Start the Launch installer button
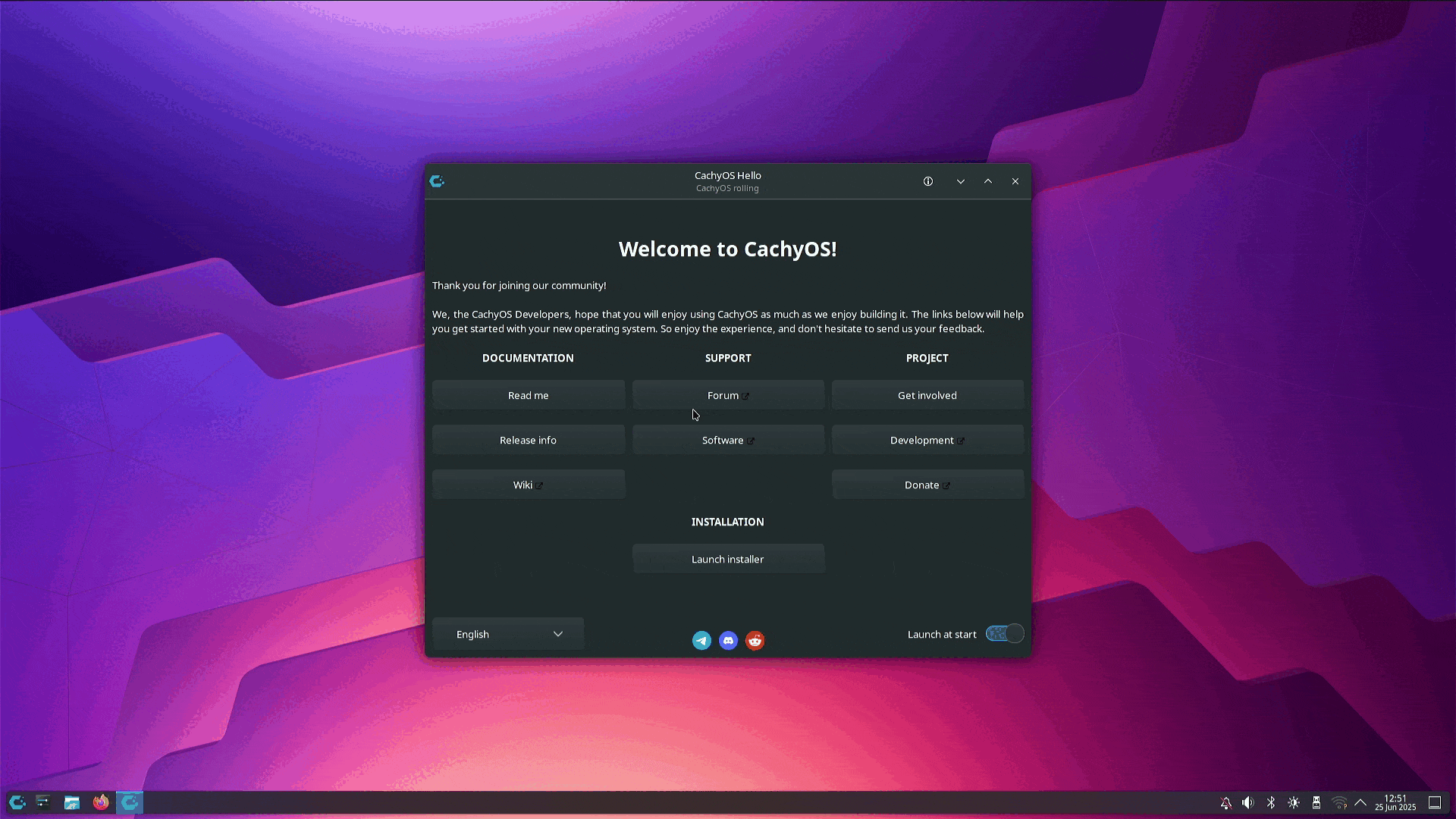Image resolution: width=1456 pixels, height=819 pixels. pos(728,559)
